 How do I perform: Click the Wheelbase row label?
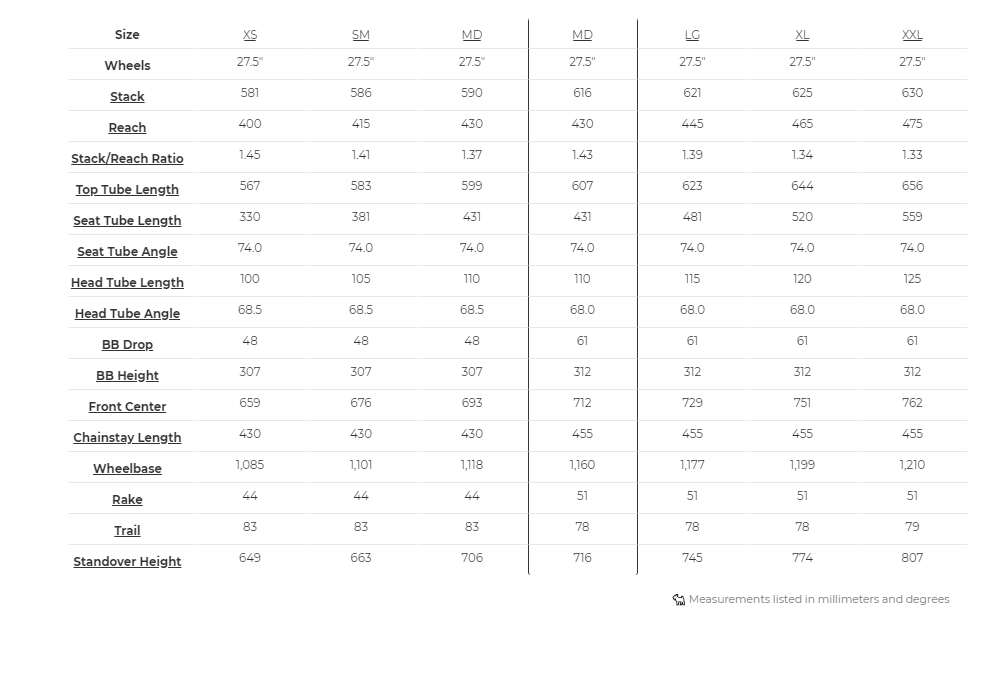point(127,469)
